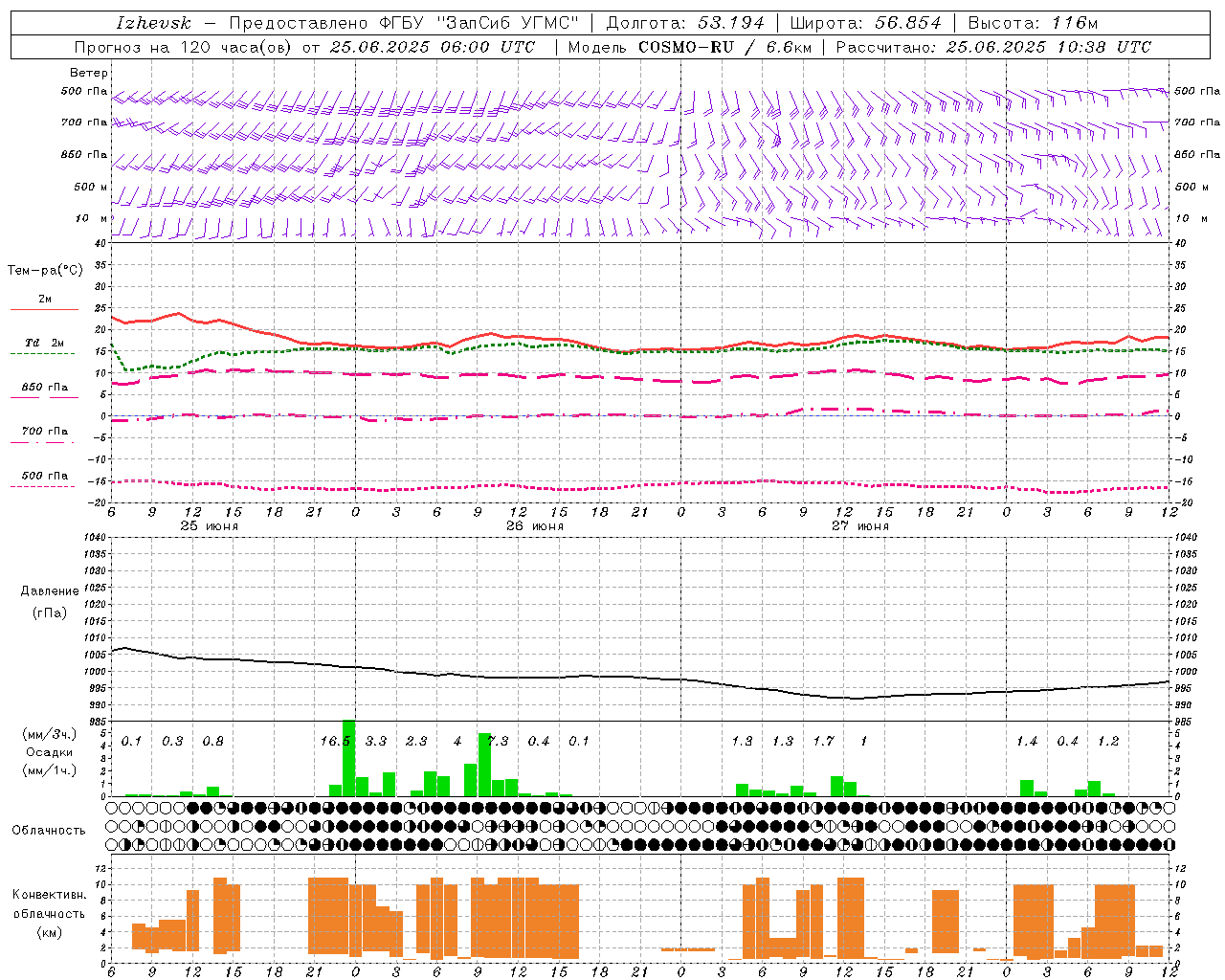Click the "7.3" precipitation total value
Screen dimensions: 1225x980
click(498, 742)
